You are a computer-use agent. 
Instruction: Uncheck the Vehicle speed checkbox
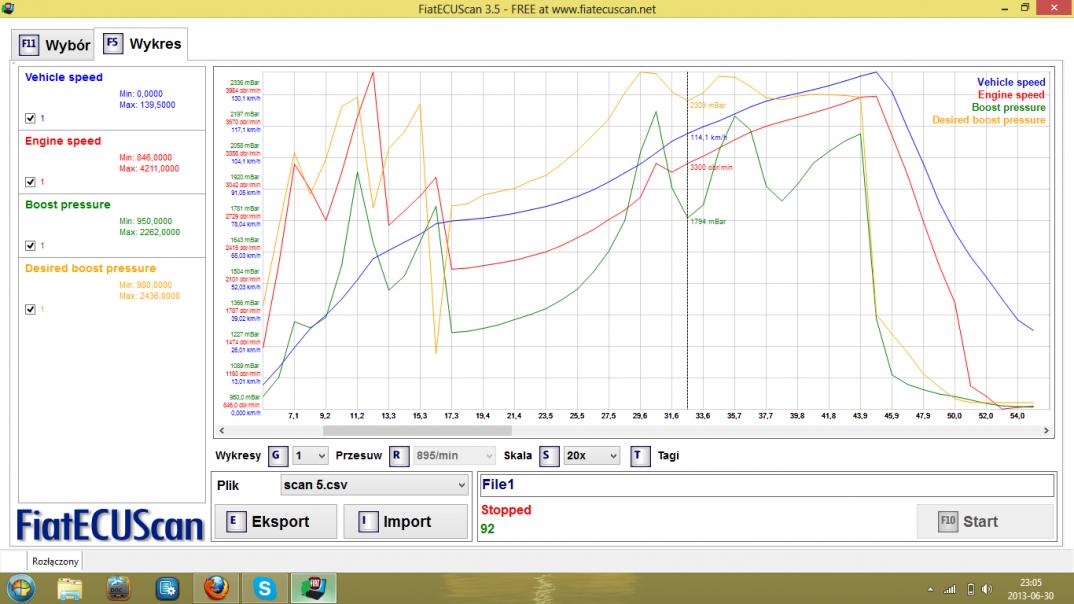click(30, 118)
